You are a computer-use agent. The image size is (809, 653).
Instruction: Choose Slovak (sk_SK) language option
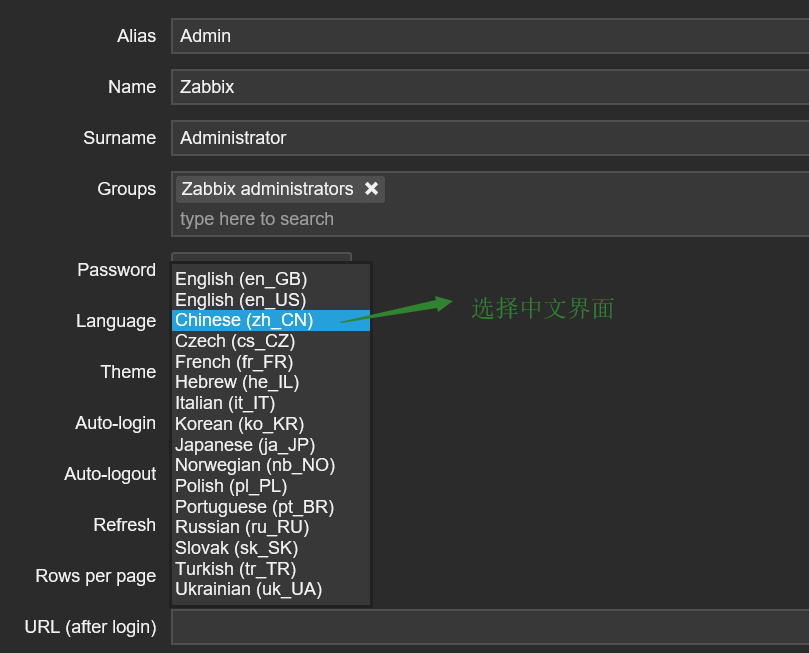coord(271,548)
